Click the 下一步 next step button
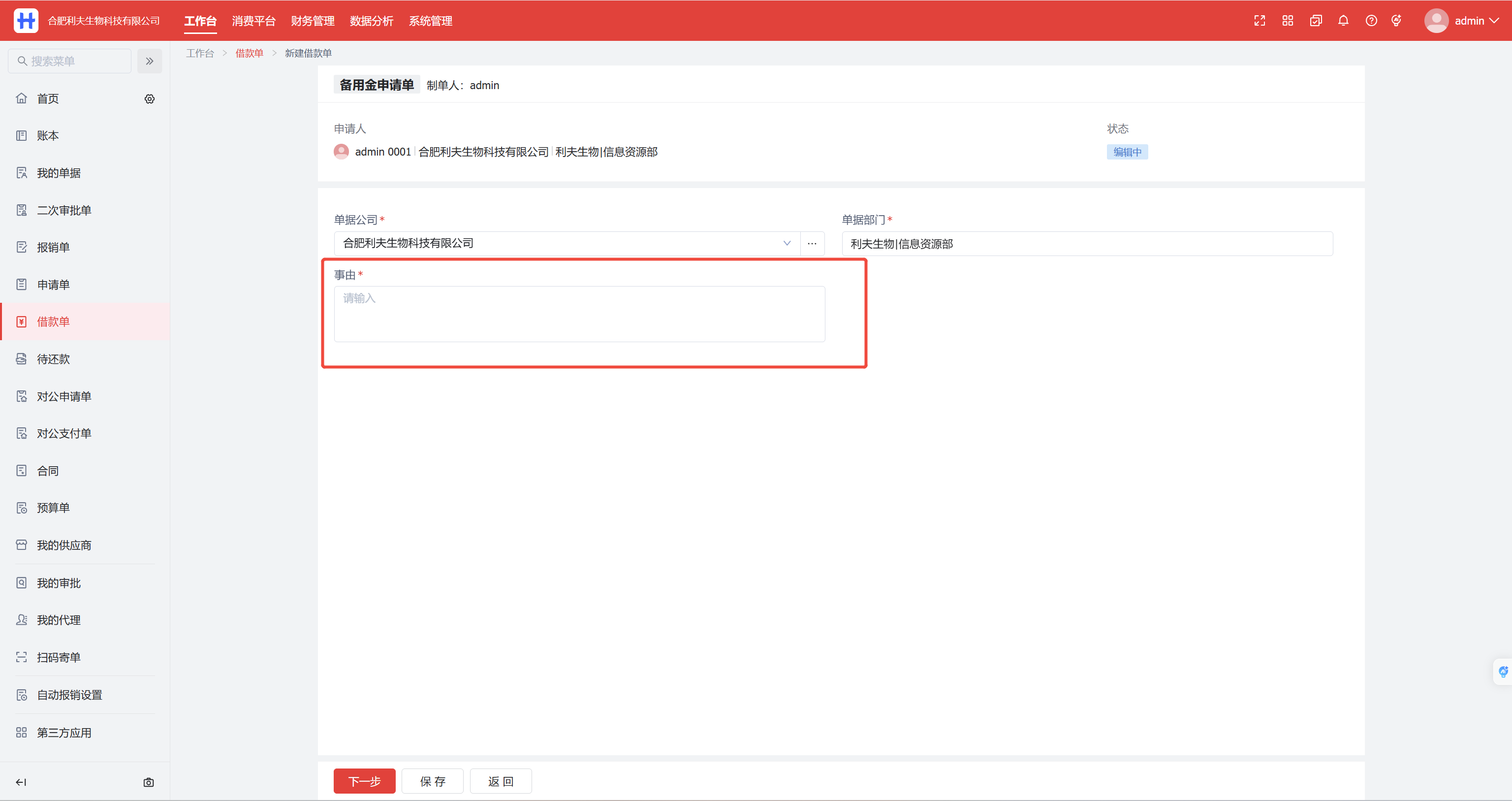The image size is (1512, 801). [364, 781]
